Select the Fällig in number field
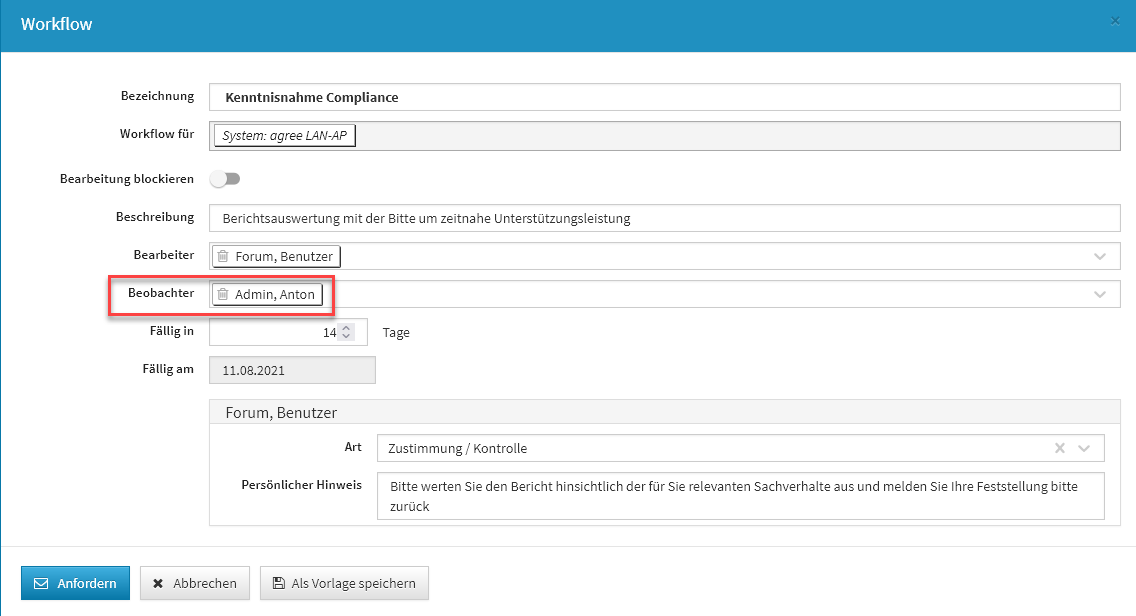The image size is (1136, 616). pos(275,333)
